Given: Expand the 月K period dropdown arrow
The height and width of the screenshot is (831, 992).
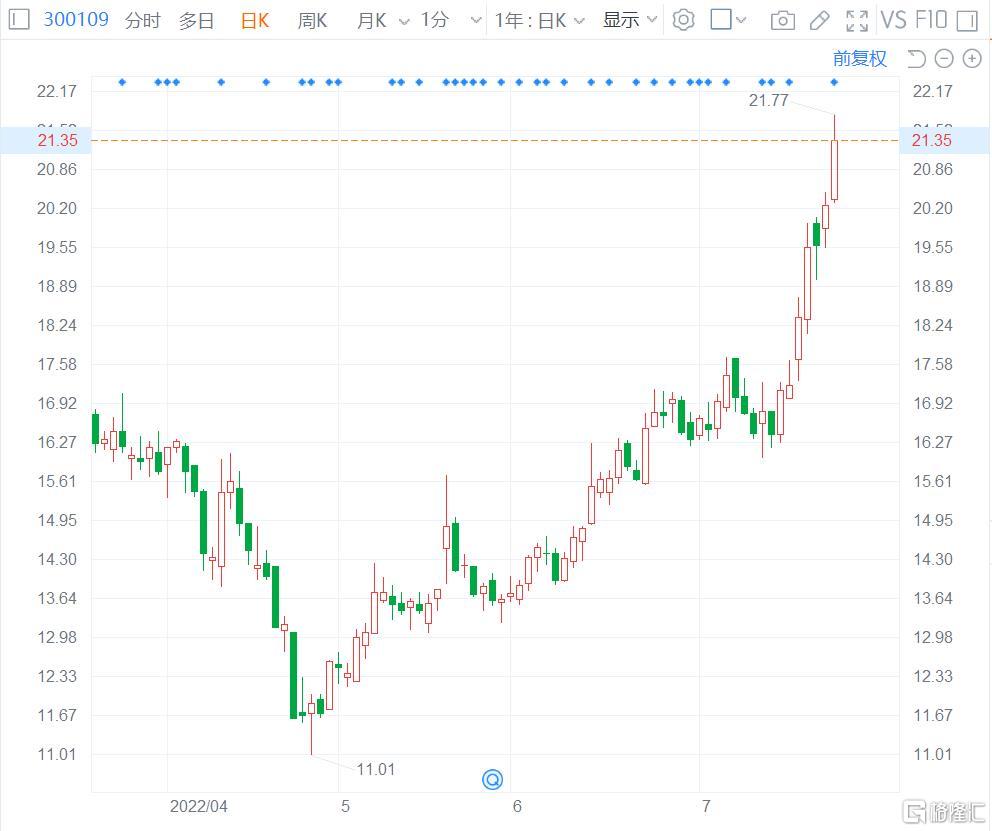Looking at the screenshot, I should tap(404, 22).
